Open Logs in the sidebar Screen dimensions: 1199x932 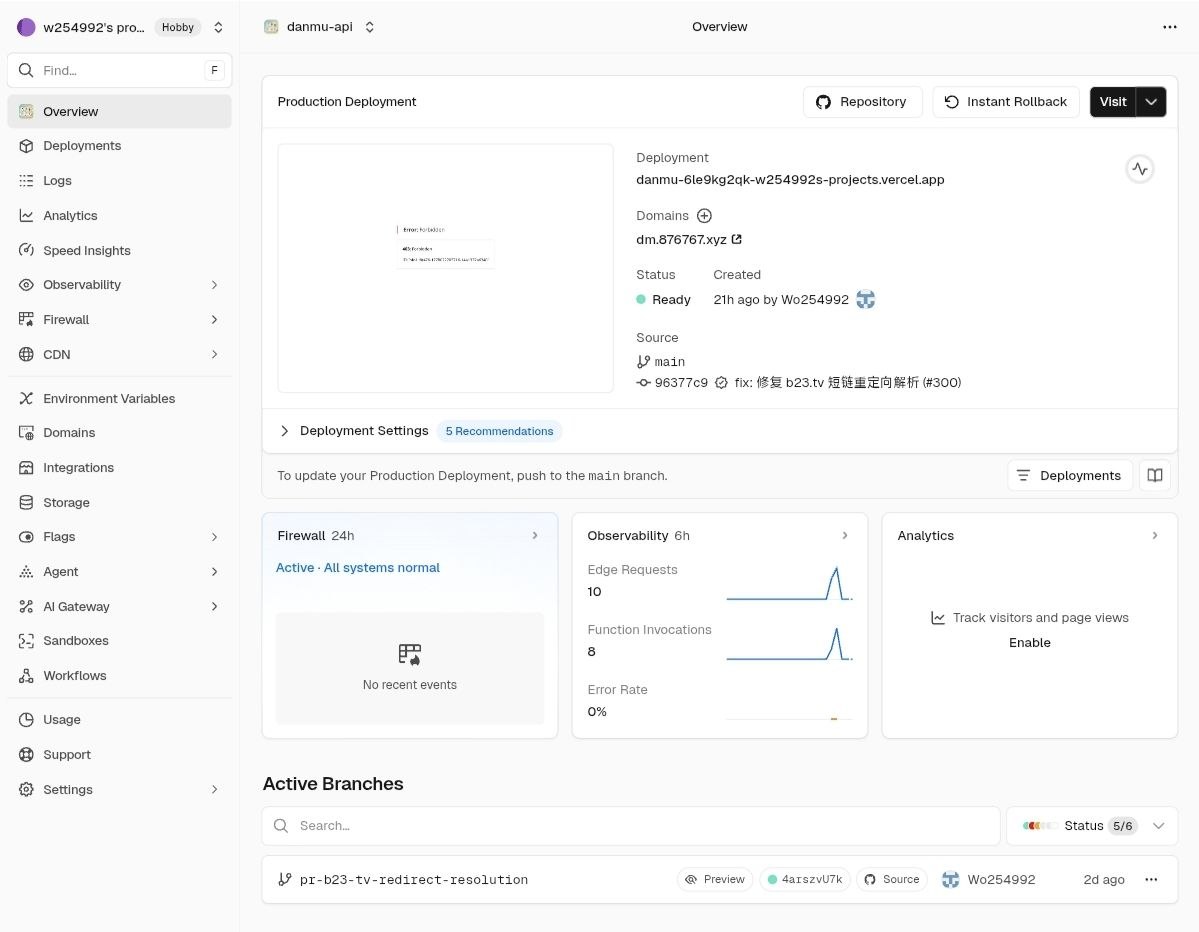pos(119,180)
